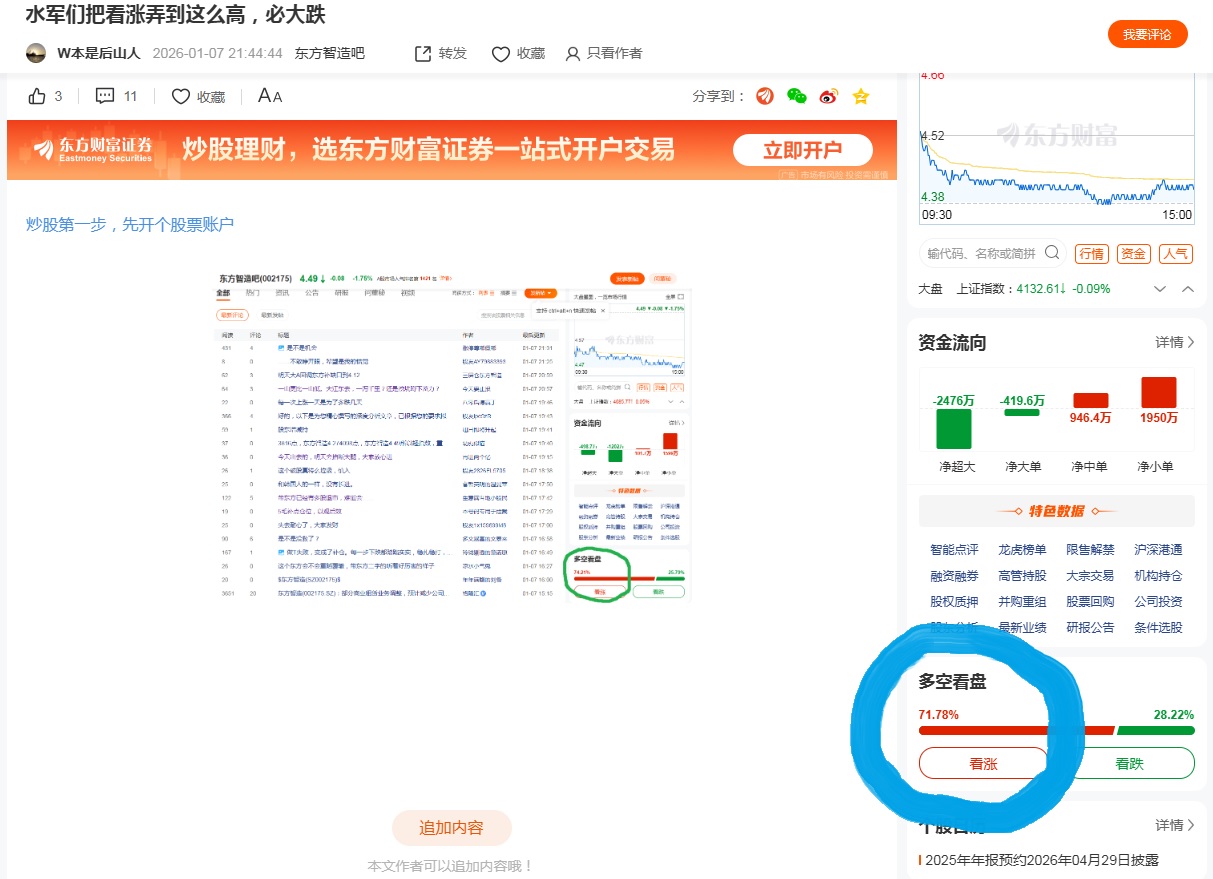Click the 净超大 green bar
This screenshot has height=879, width=1213.
click(x=954, y=428)
